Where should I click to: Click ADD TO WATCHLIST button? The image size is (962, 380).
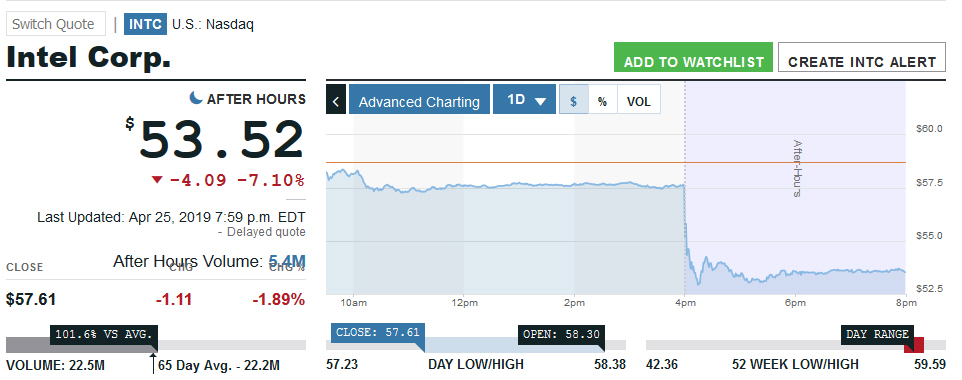pos(693,58)
